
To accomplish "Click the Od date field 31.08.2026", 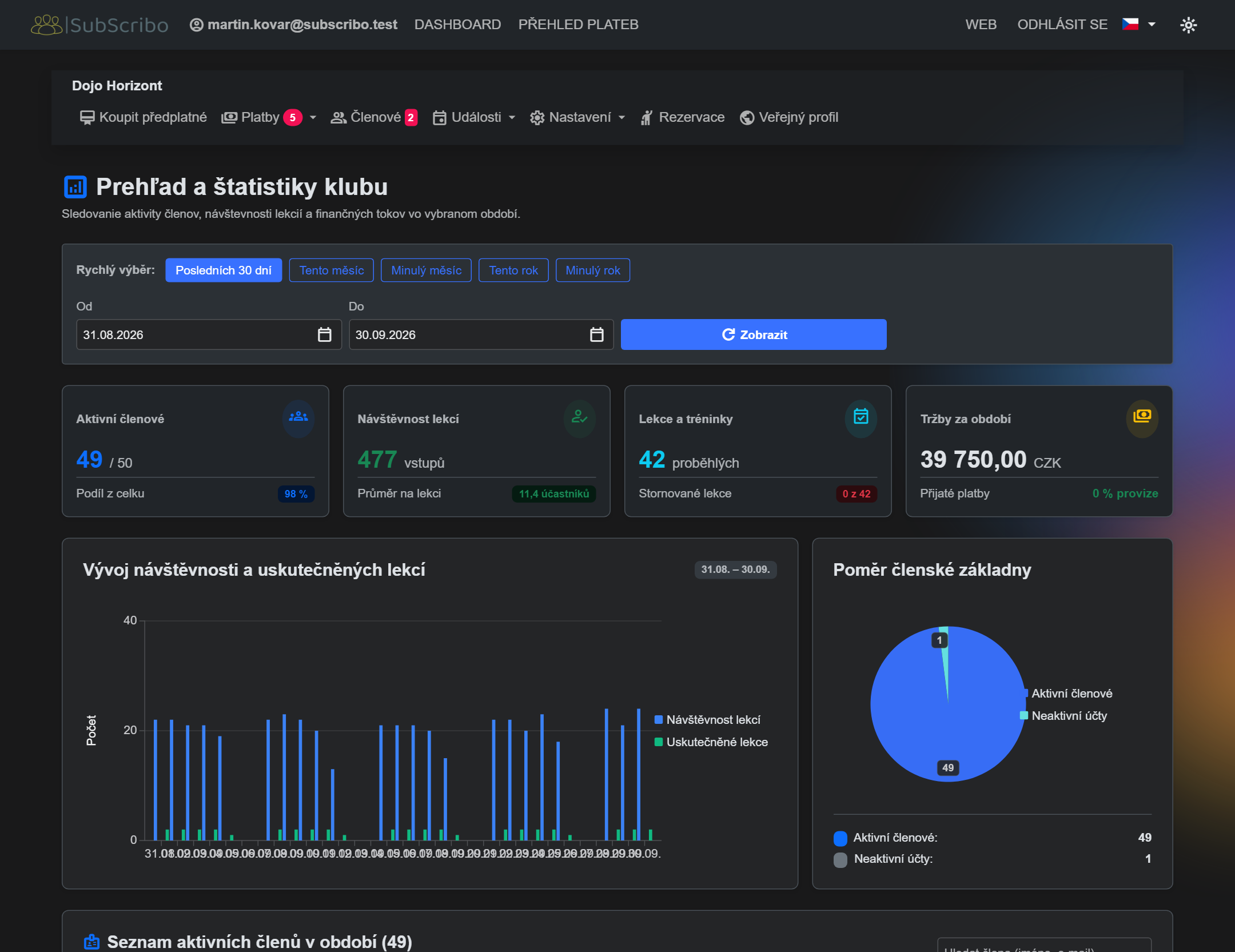I will (x=209, y=334).
